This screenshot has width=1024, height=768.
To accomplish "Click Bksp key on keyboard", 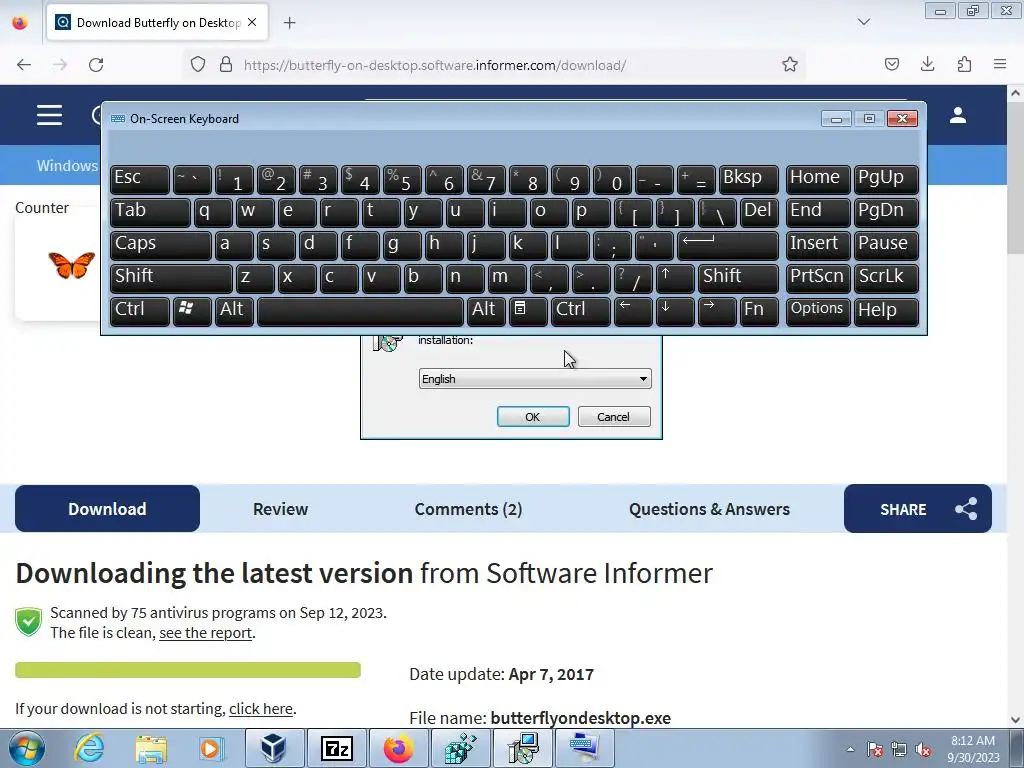I will (748, 179).
